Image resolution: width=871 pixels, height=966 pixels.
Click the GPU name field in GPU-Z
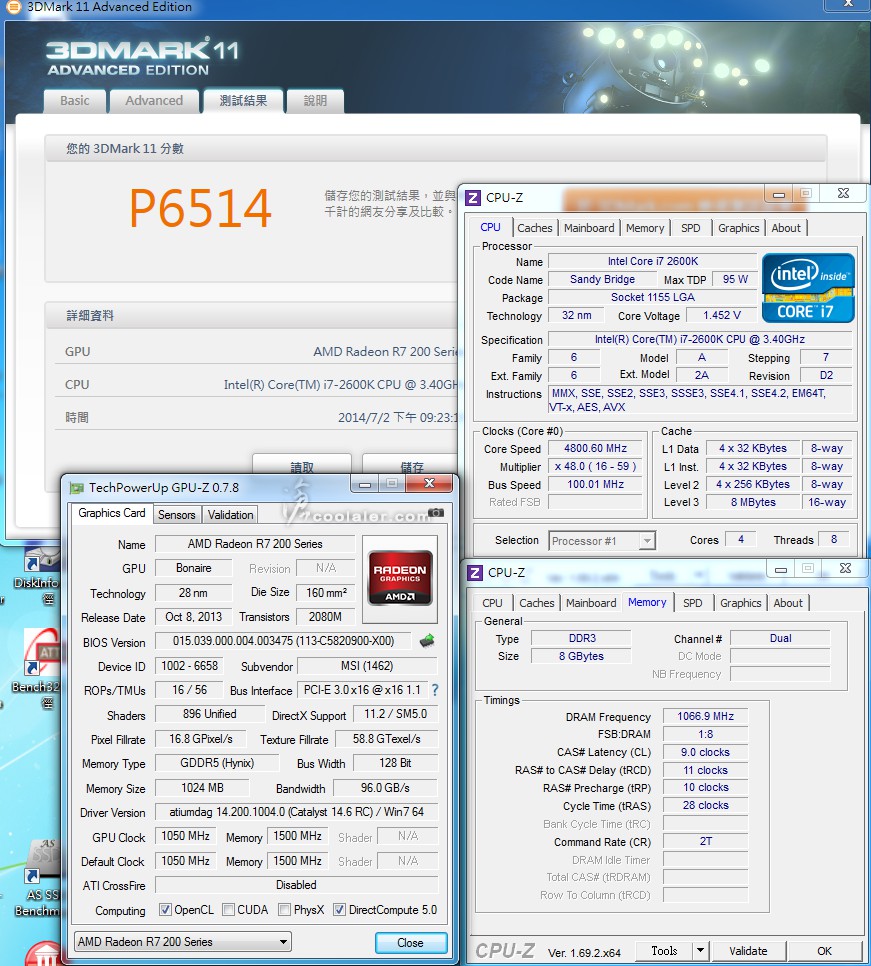click(255, 544)
